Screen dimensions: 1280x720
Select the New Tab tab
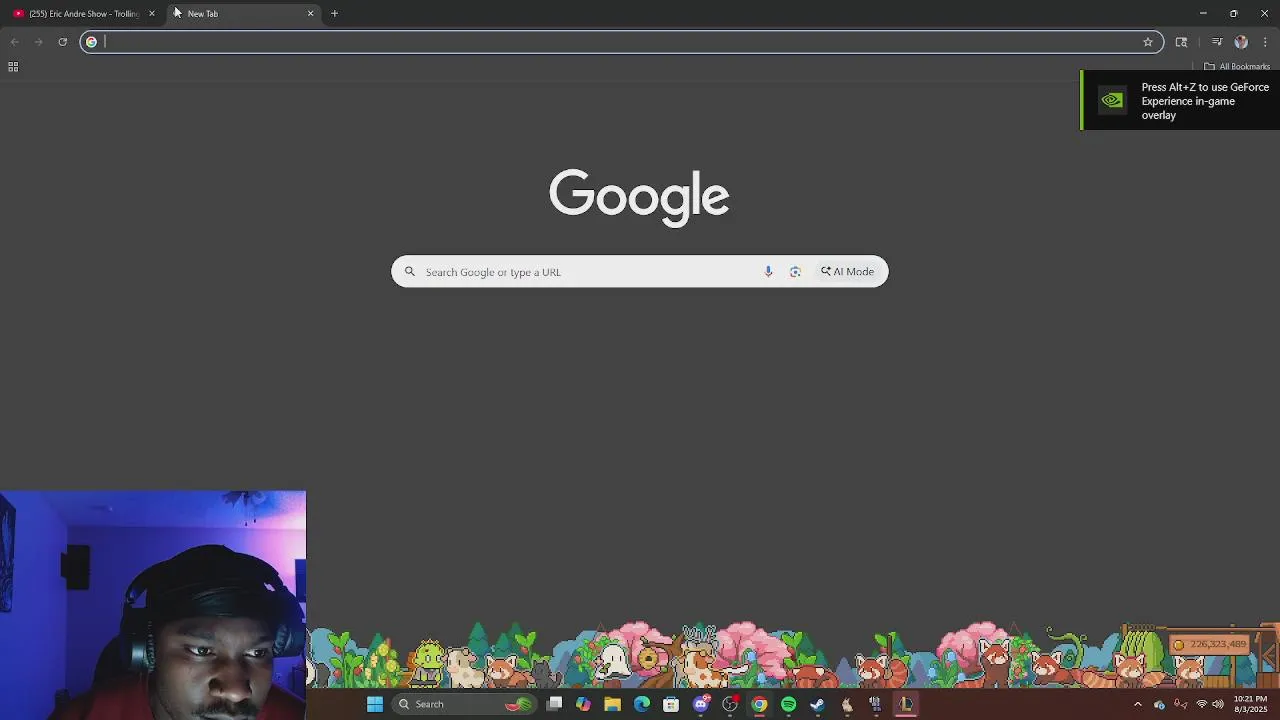(x=243, y=14)
